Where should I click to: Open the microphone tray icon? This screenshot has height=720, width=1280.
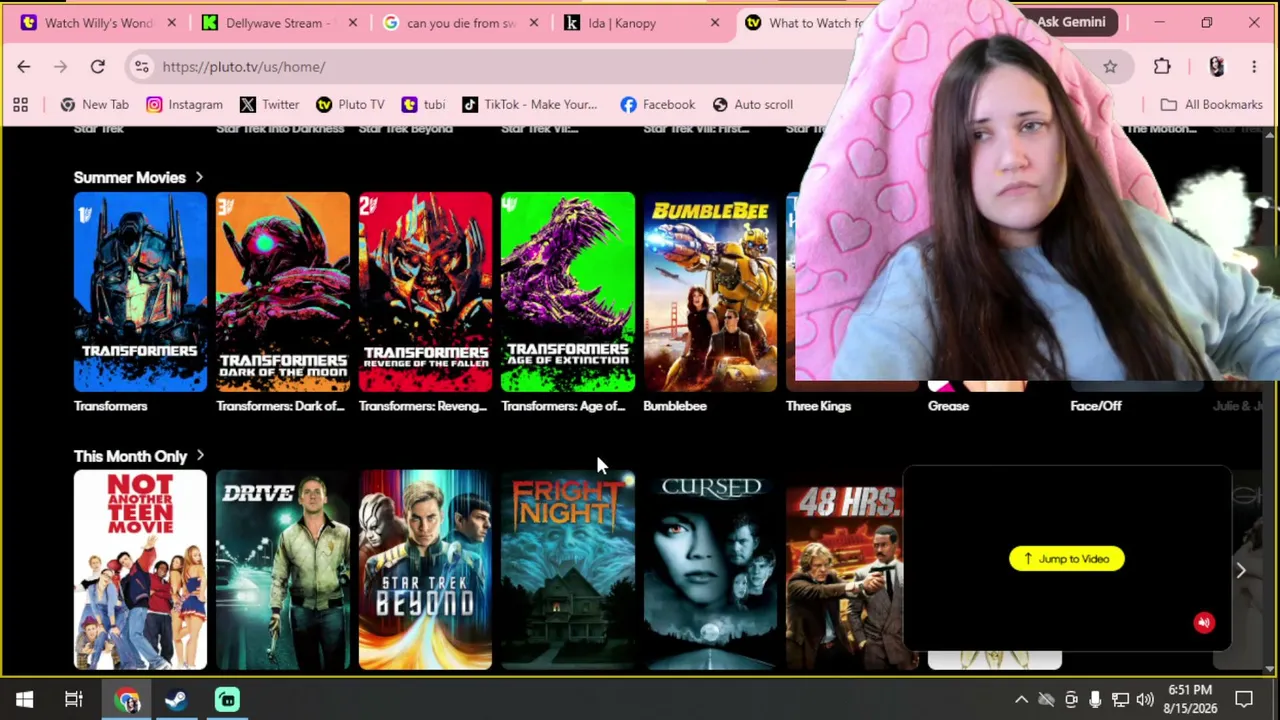point(1095,700)
